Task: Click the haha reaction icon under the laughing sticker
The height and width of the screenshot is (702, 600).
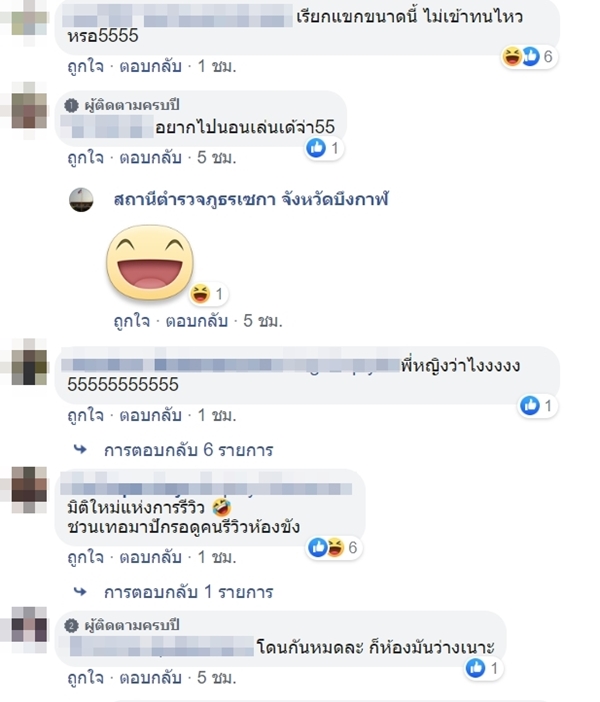Action: pos(200,294)
